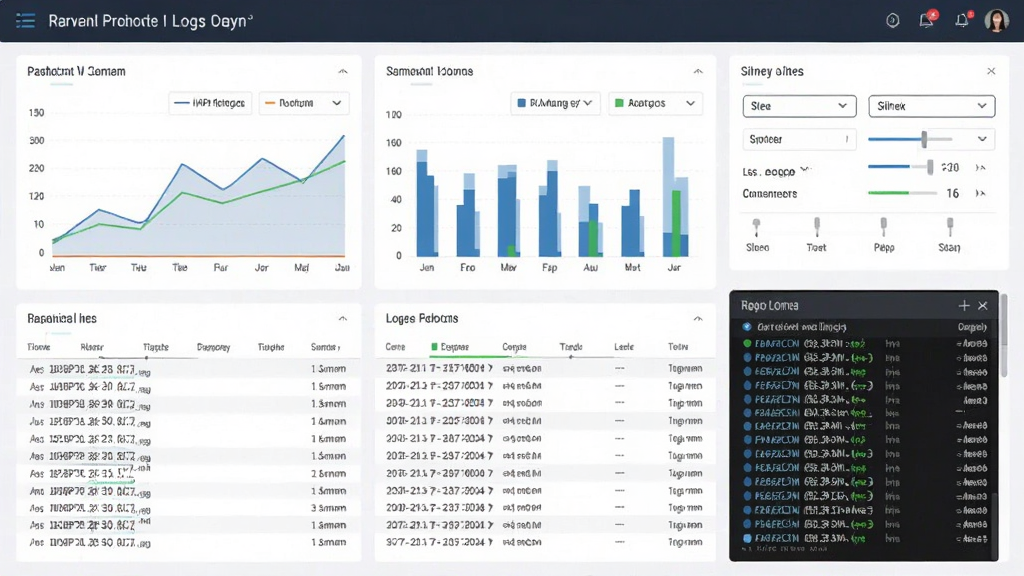Adjust the top blue slider beside Spoeer

click(910, 139)
